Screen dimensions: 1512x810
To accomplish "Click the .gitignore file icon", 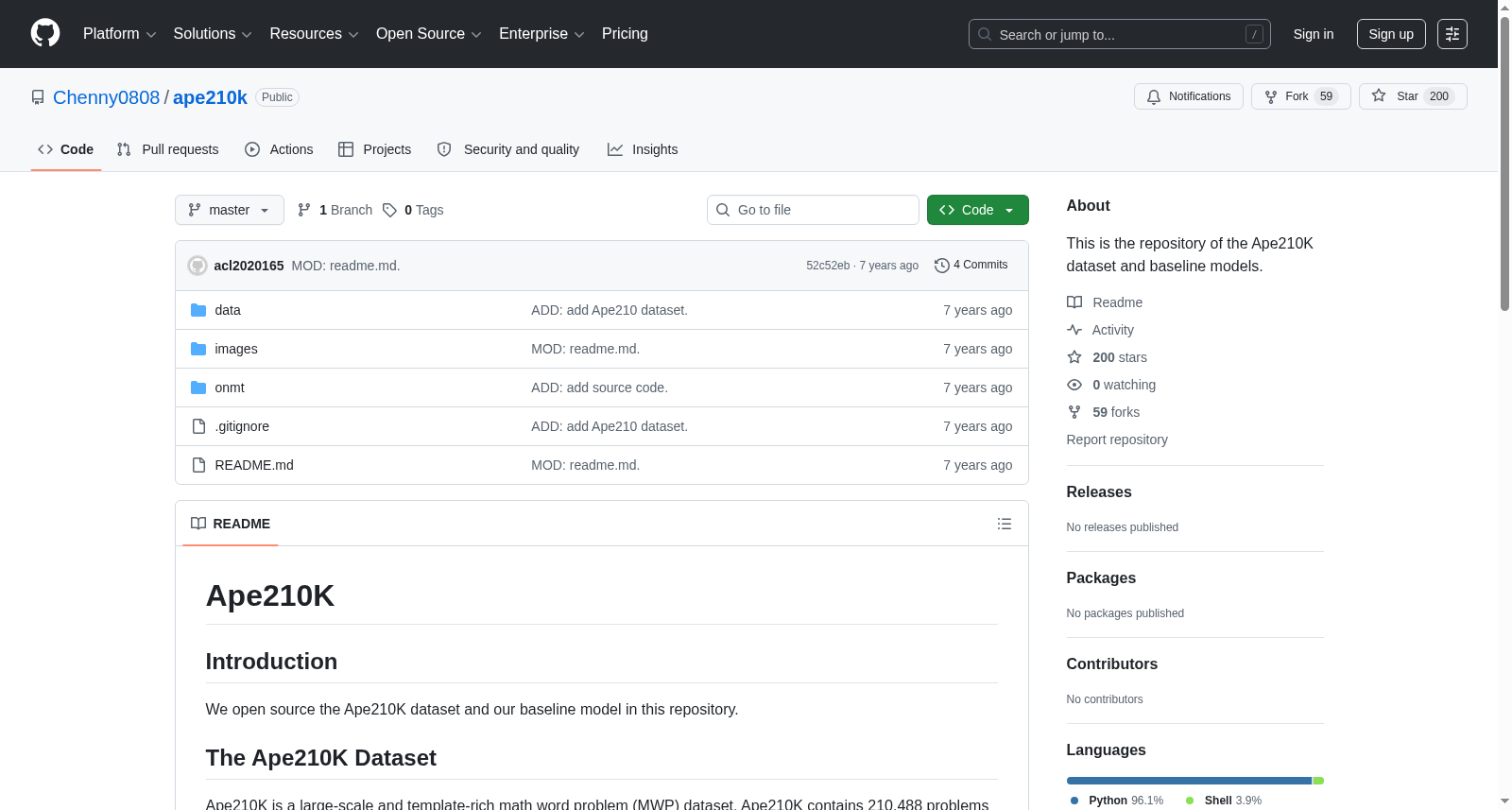I will point(198,426).
